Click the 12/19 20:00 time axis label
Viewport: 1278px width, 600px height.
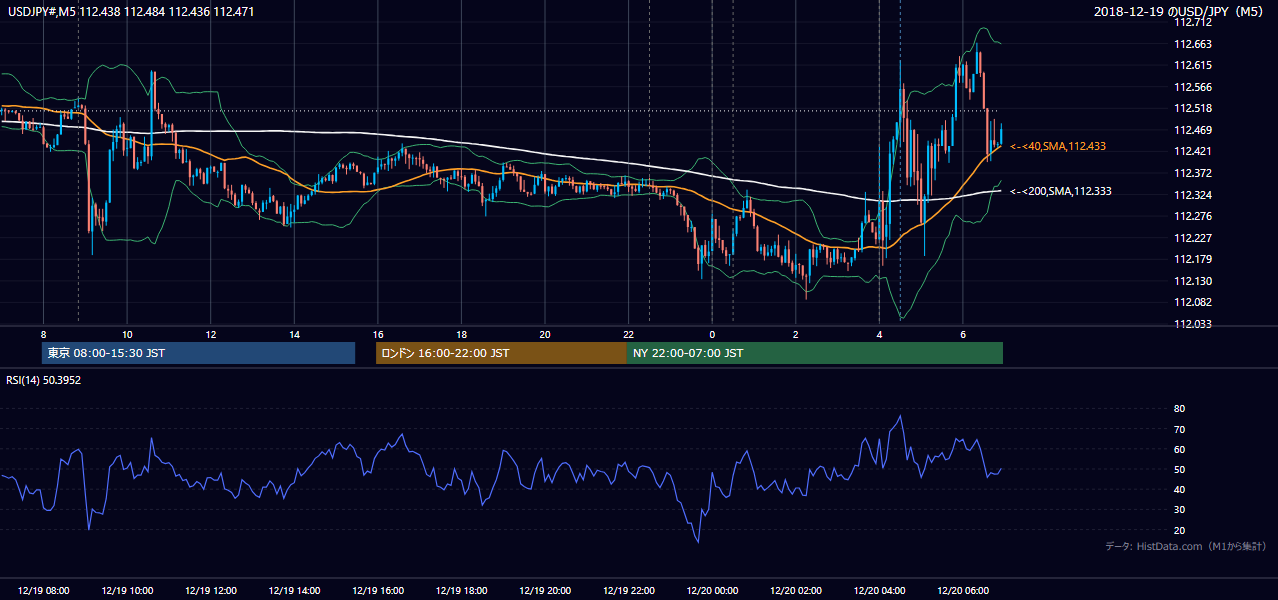[545, 591]
